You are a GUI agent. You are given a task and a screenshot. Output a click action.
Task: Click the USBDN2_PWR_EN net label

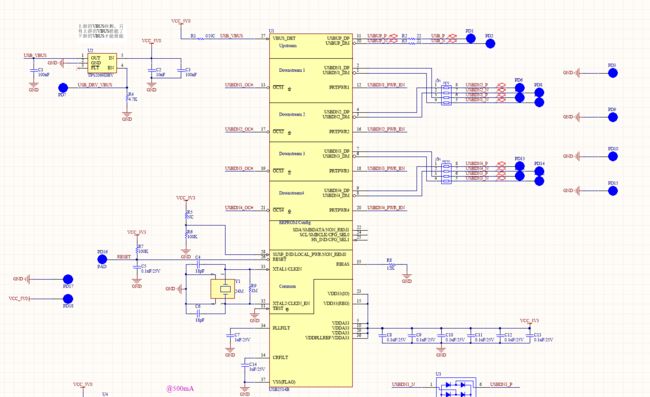(386, 129)
